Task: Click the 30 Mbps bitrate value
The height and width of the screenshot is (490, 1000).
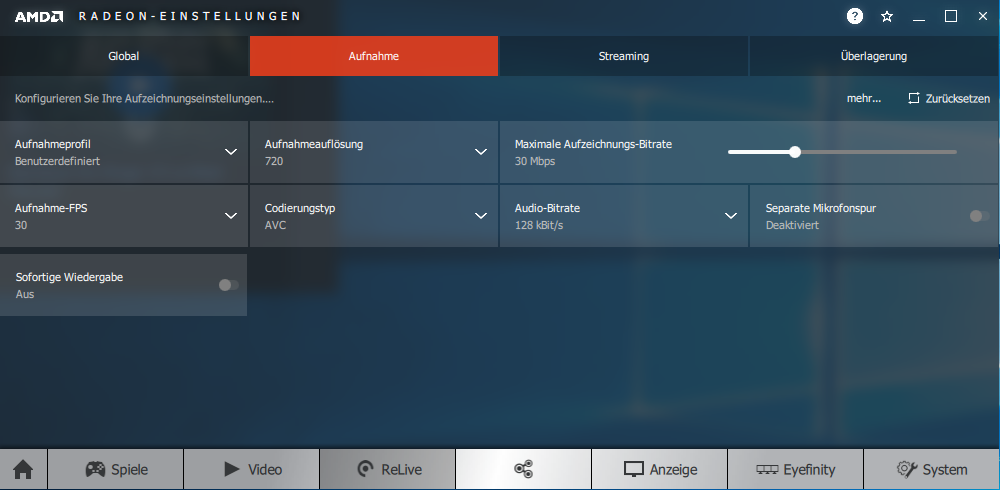Action: click(x=535, y=161)
